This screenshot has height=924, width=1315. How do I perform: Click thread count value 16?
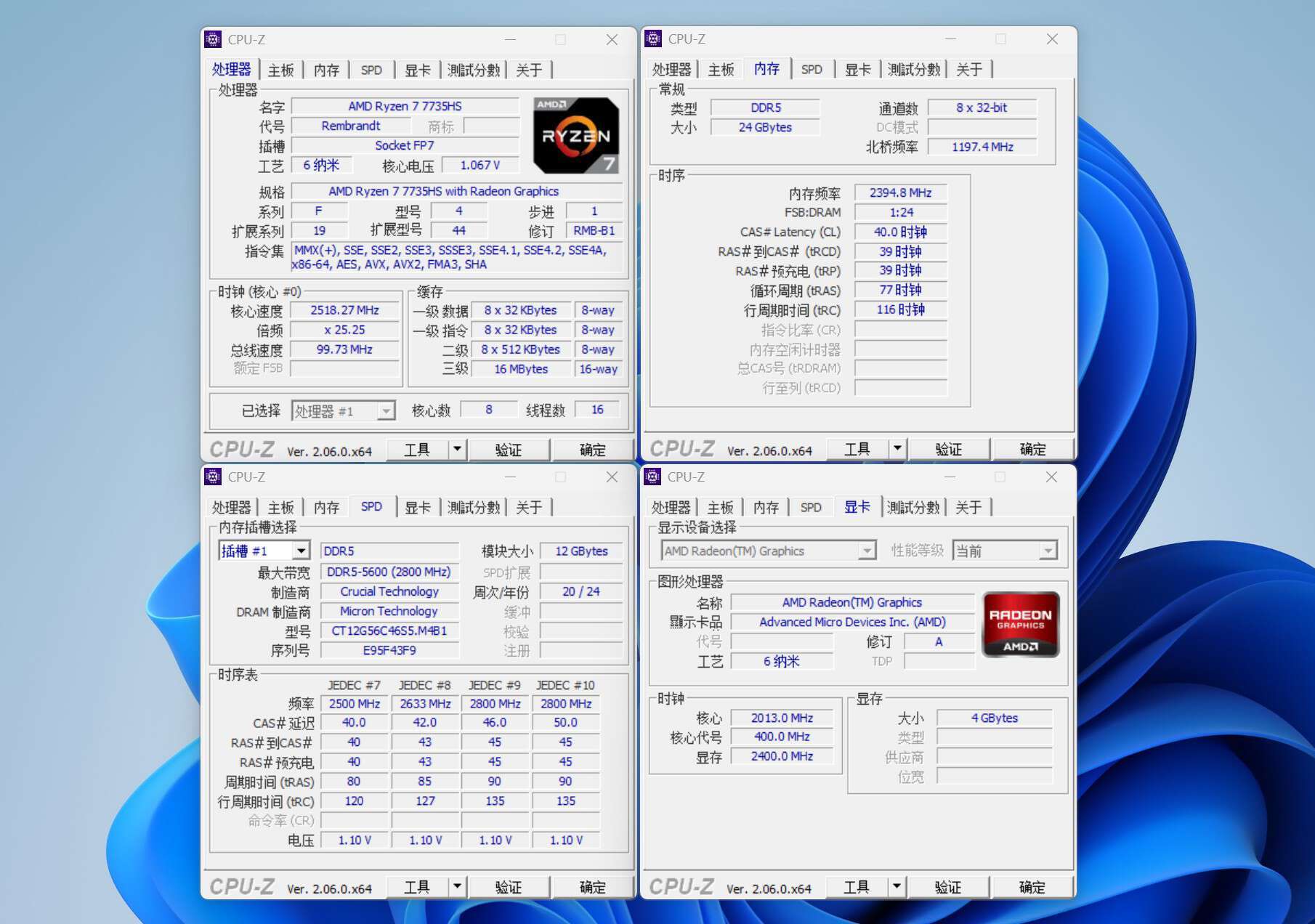point(597,410)
